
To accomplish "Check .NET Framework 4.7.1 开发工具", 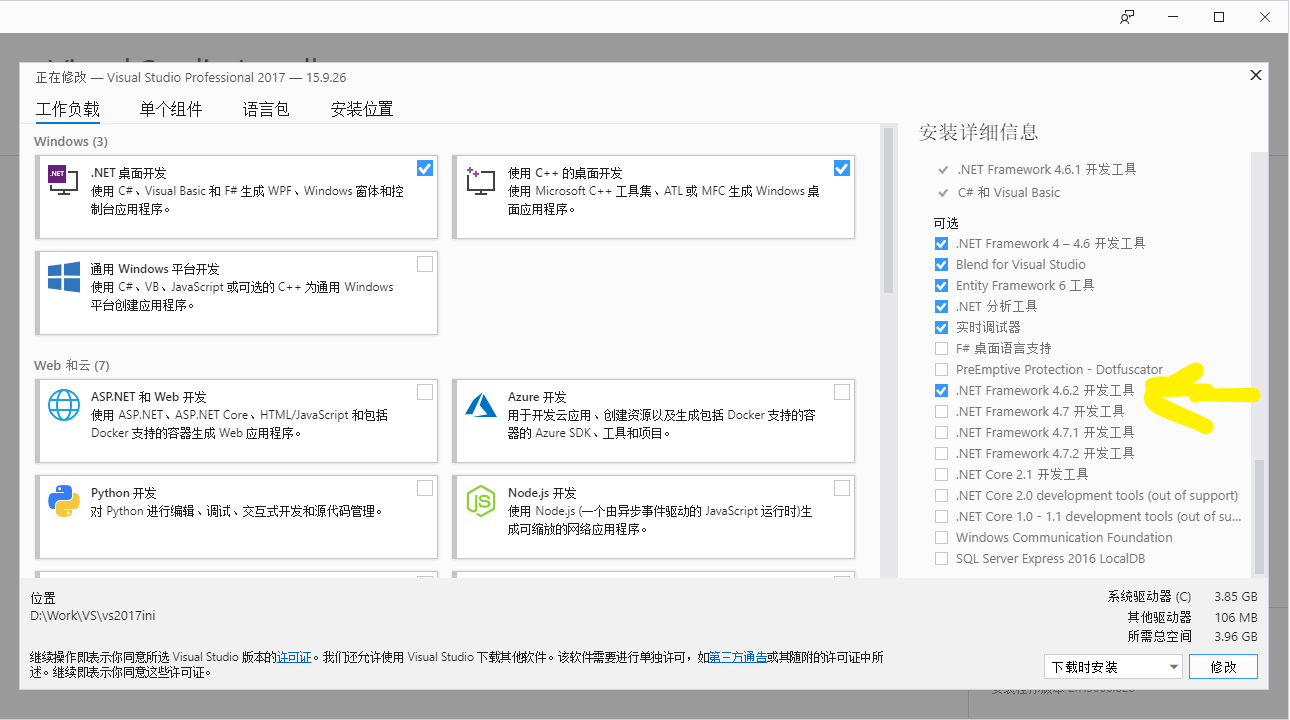I will (941, 432).
